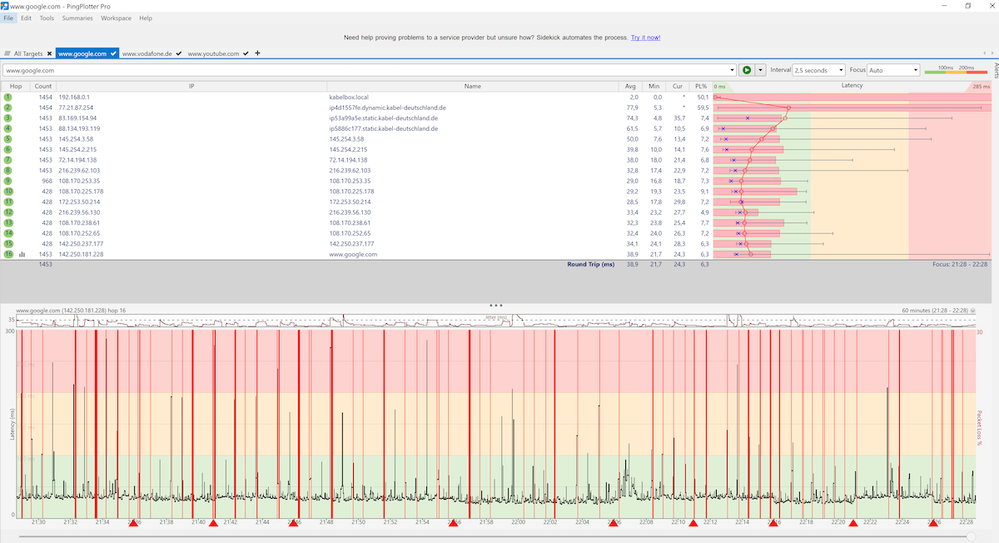Switch to the www.youtube.com tab
999x543 pixels.
click(x=213, y=54)
